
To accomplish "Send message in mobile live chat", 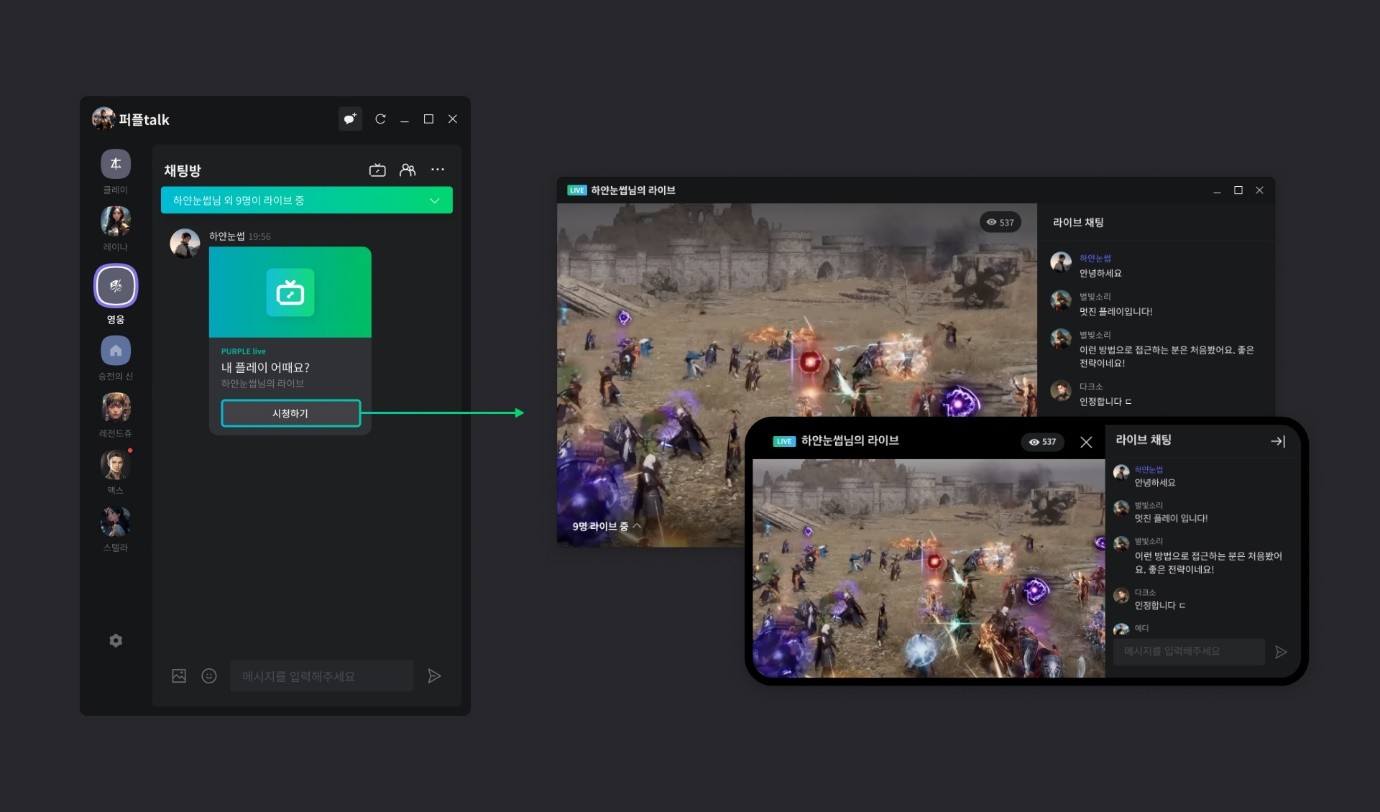I will 1281,652.
